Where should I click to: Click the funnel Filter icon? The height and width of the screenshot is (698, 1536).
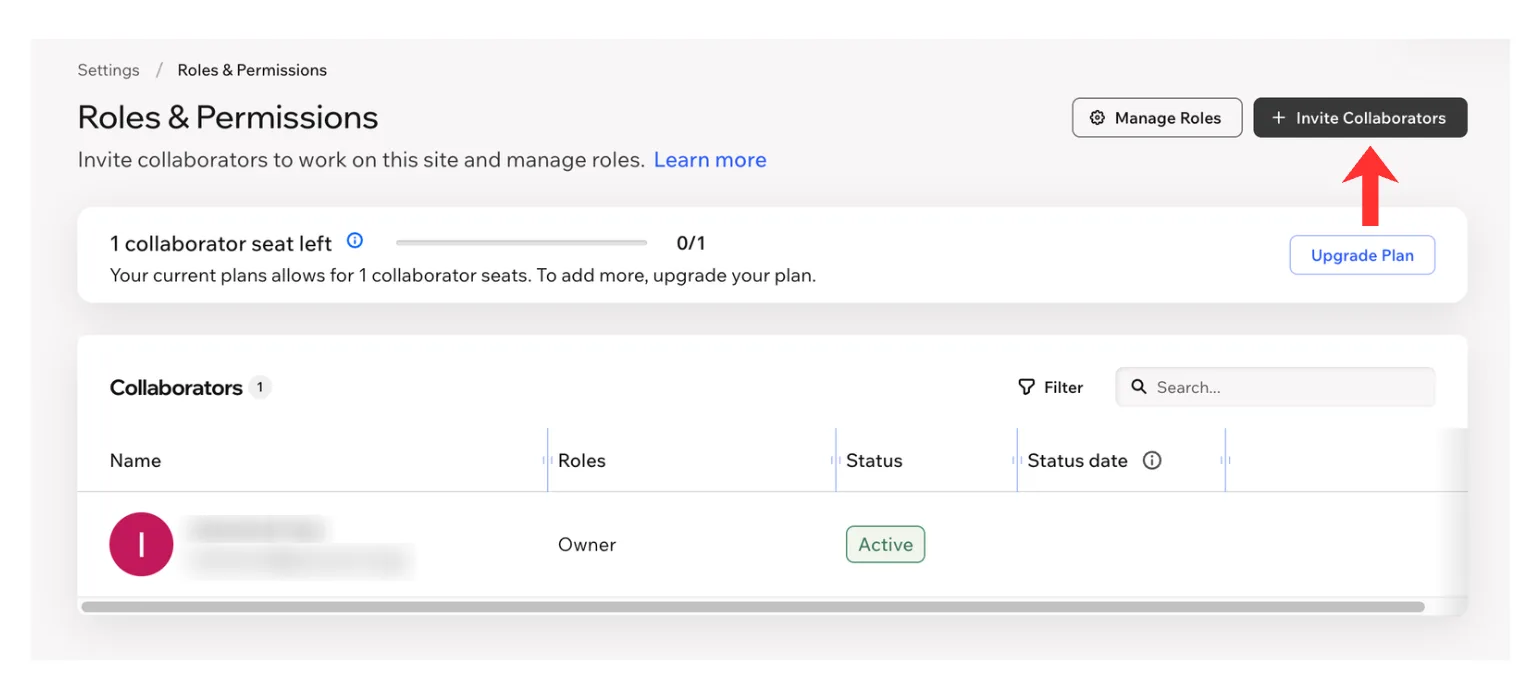click(1026, 387)
